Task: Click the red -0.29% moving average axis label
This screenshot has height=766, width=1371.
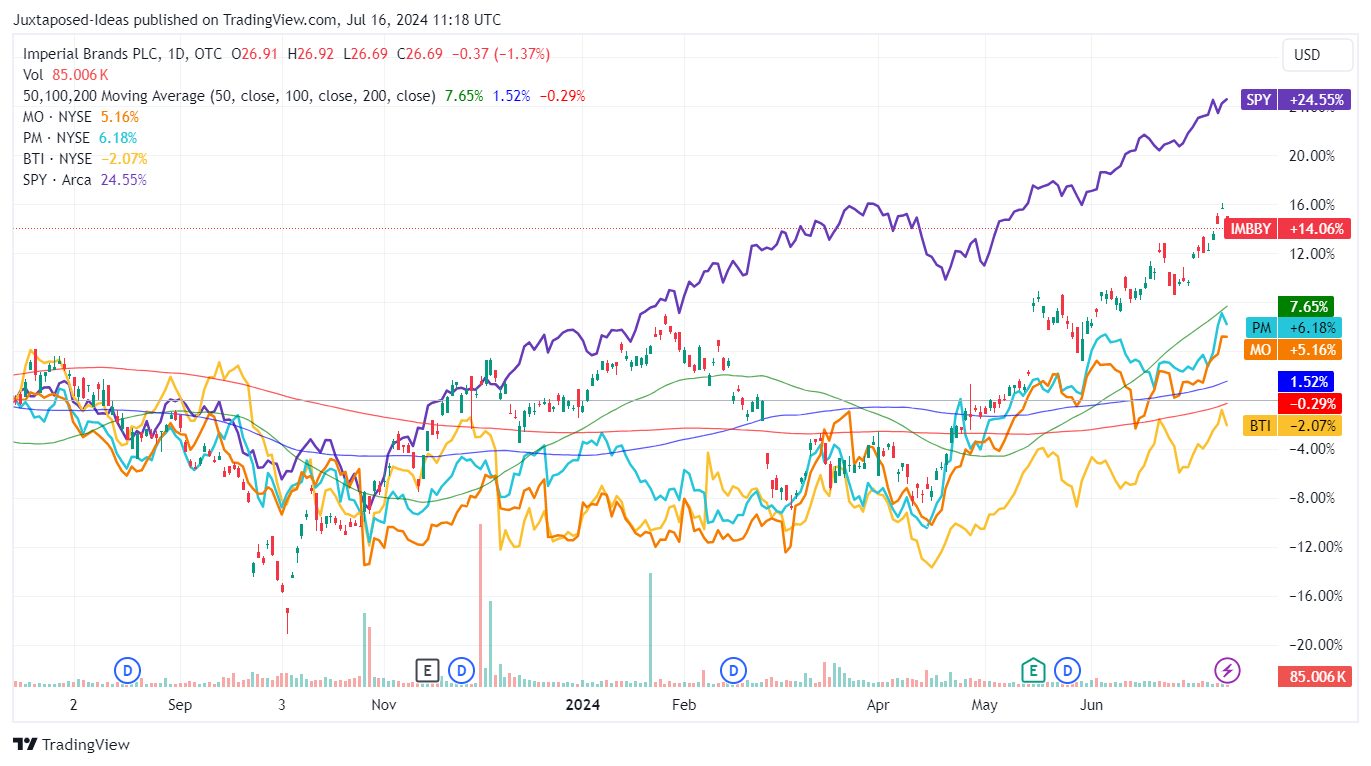Action: click(x=1309, y=404)
